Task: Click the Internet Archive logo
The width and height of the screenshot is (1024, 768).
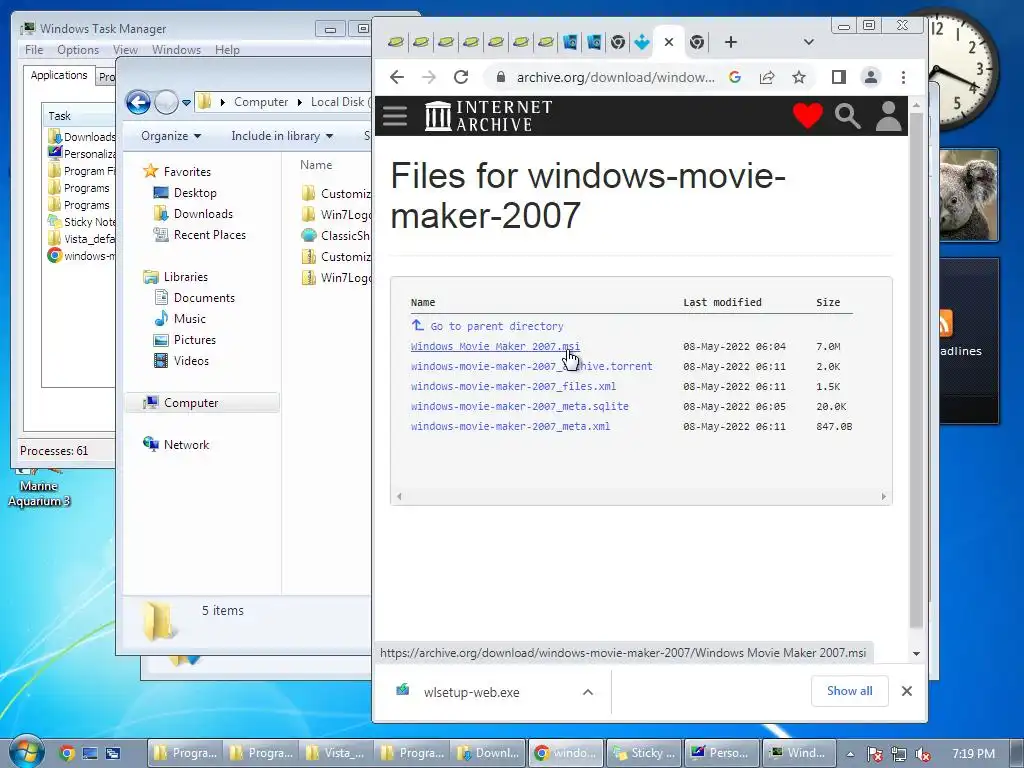Action: (x=488, y=116)
